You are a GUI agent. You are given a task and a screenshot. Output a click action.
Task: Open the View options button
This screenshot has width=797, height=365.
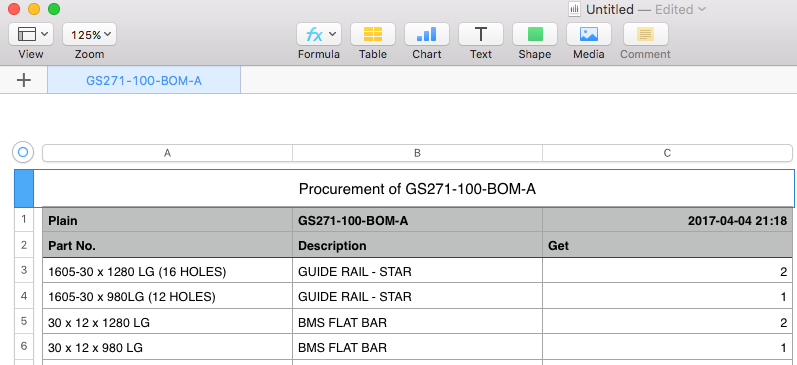tap(30, 35)
